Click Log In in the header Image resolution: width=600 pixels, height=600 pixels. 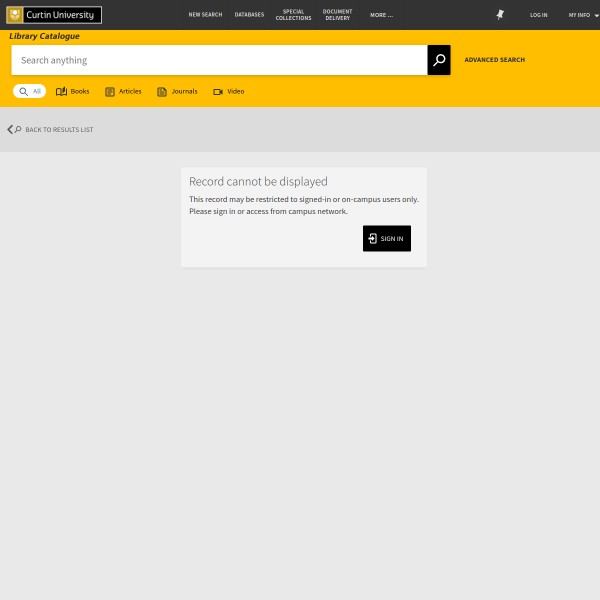pos(538,15)
